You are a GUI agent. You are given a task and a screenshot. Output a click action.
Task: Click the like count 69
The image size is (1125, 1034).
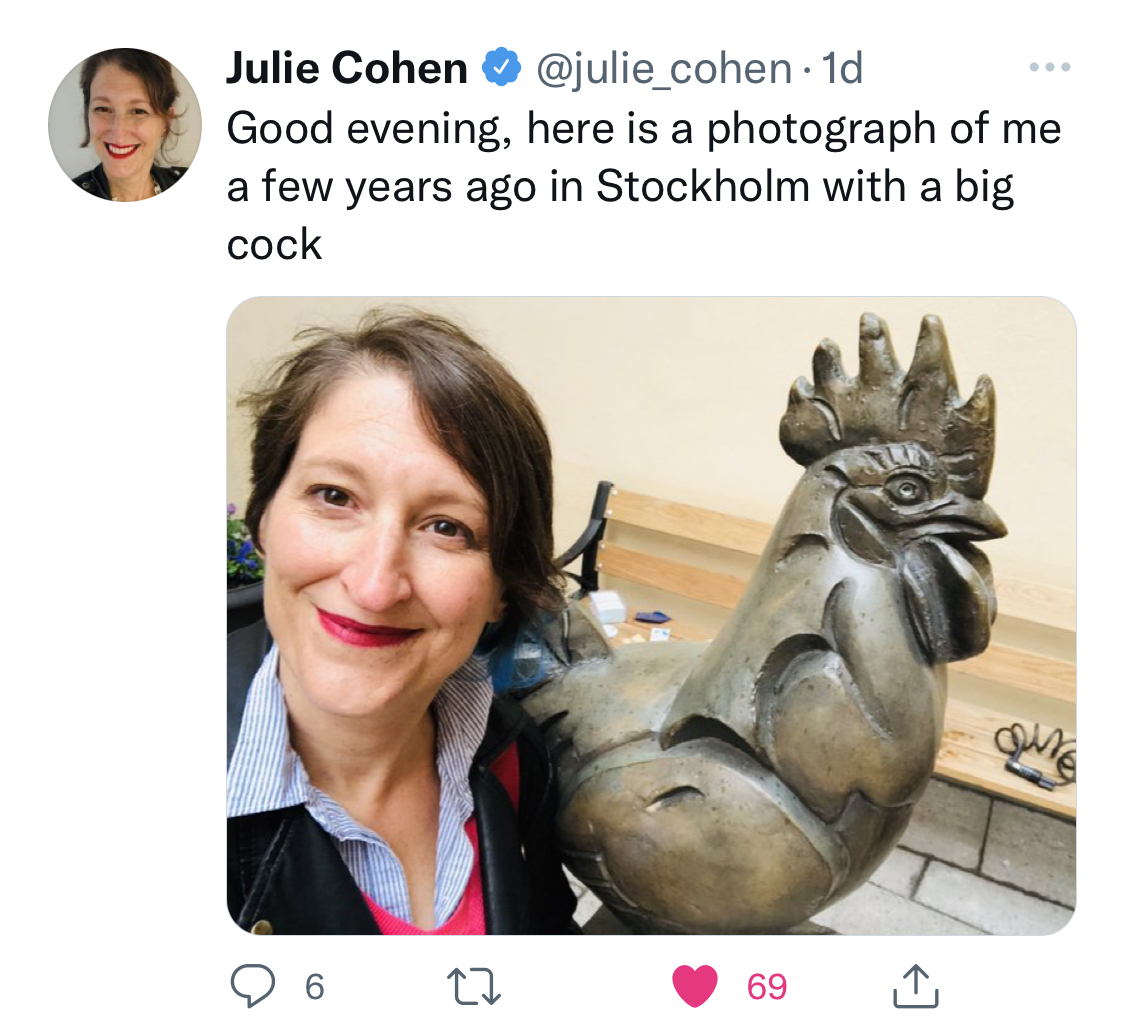[767, 987]
